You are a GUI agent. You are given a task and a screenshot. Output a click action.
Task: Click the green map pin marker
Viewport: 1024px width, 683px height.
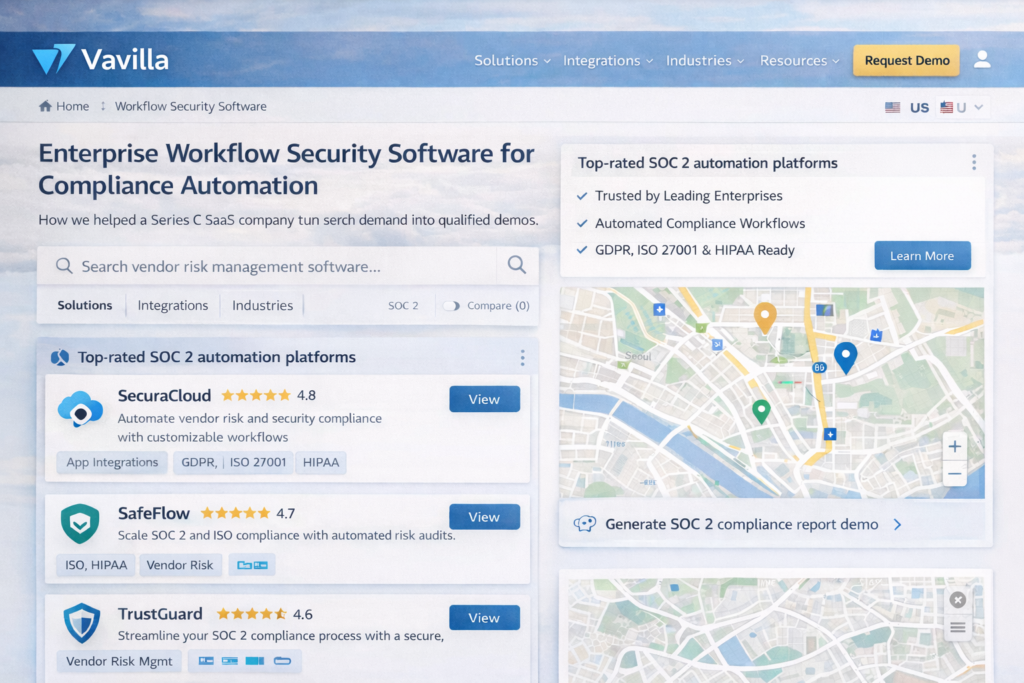[761, 410]
